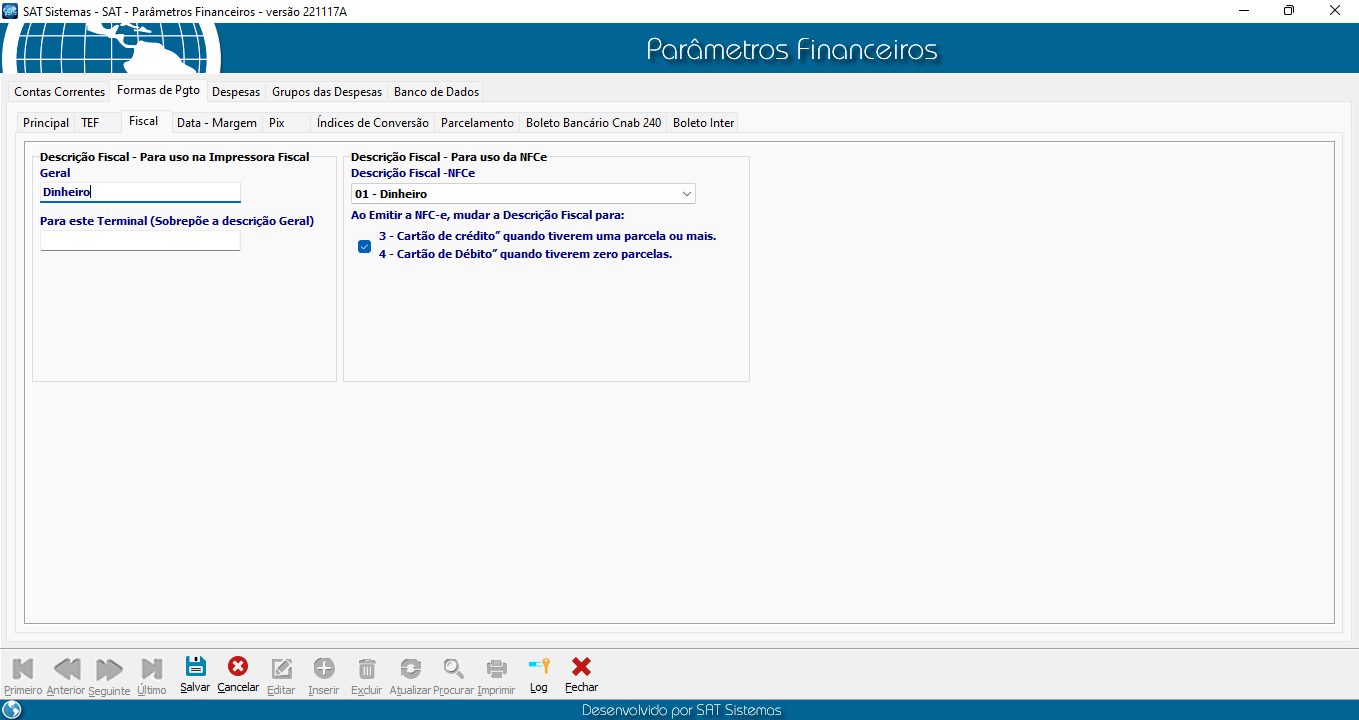
Task: Click the Geral description text field
Action: tap(140, 192)
